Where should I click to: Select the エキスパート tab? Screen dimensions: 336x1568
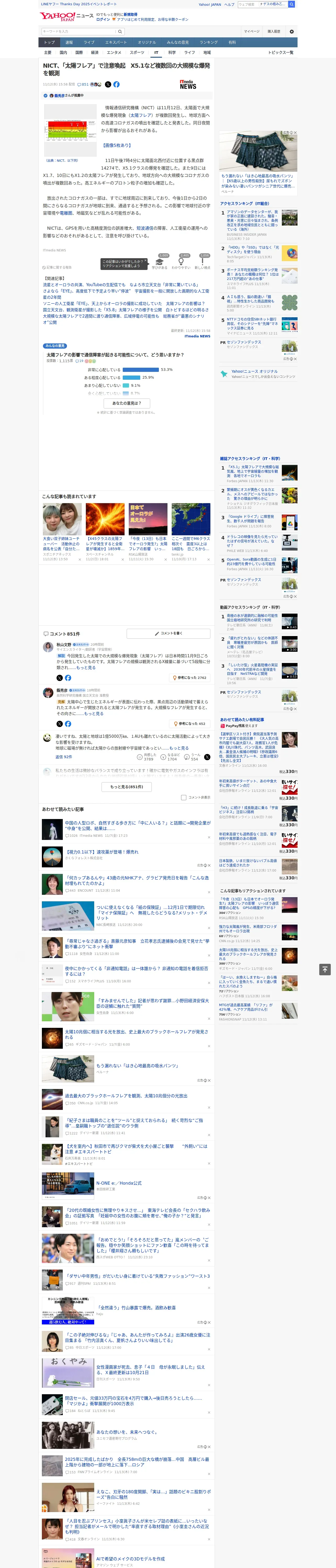[x=116, y=43]
